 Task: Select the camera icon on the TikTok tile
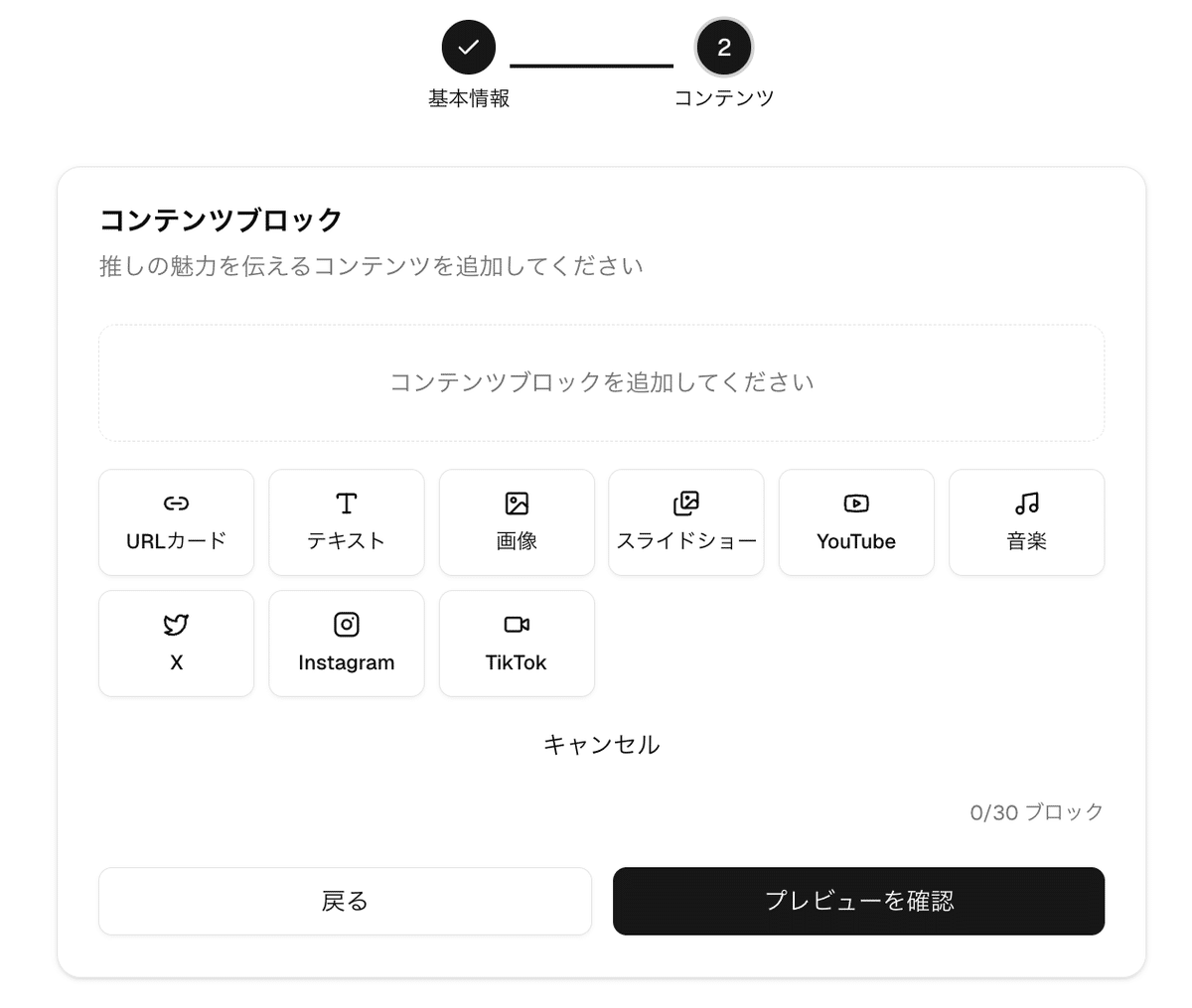(x=517, y=624)
